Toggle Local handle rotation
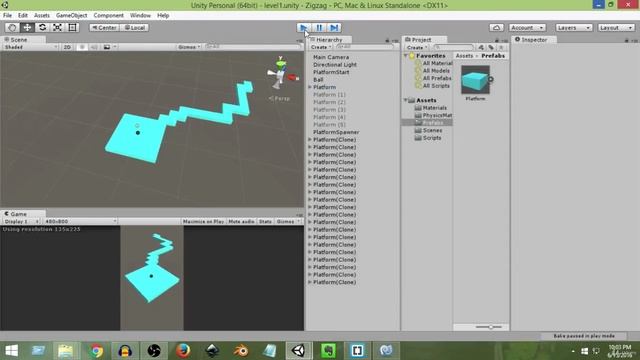The image size is (640, 360). coord(135,27)
